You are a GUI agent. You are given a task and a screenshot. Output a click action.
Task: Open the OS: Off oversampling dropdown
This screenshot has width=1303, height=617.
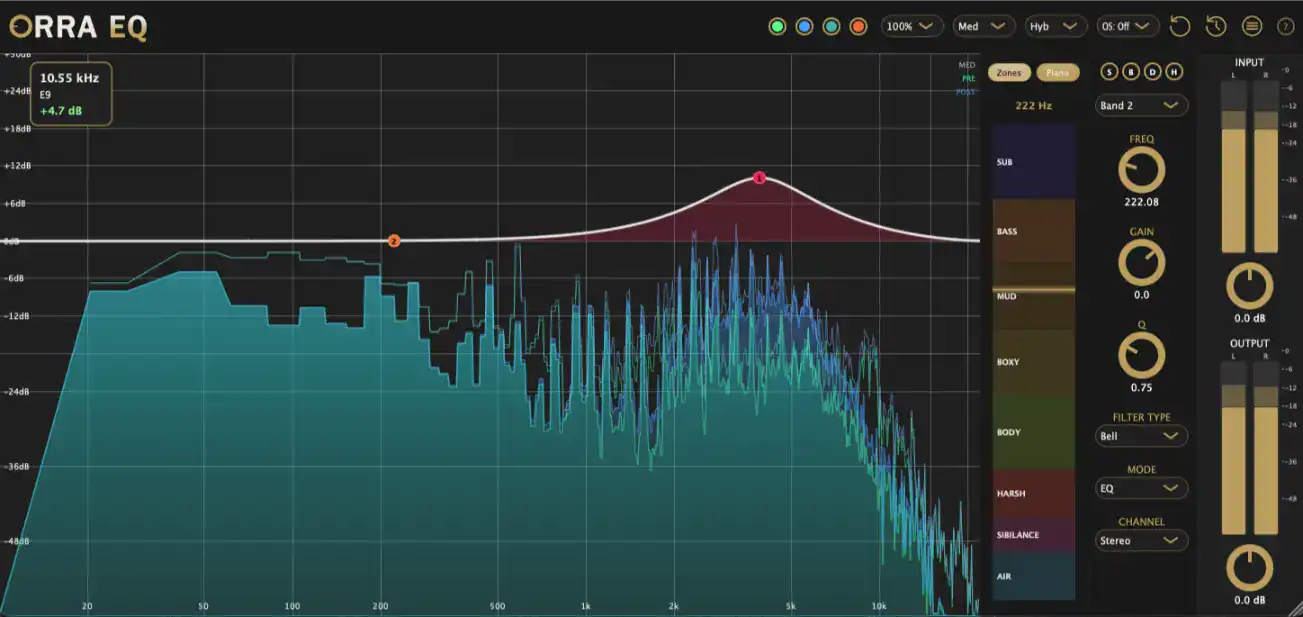coord(1128,26)
